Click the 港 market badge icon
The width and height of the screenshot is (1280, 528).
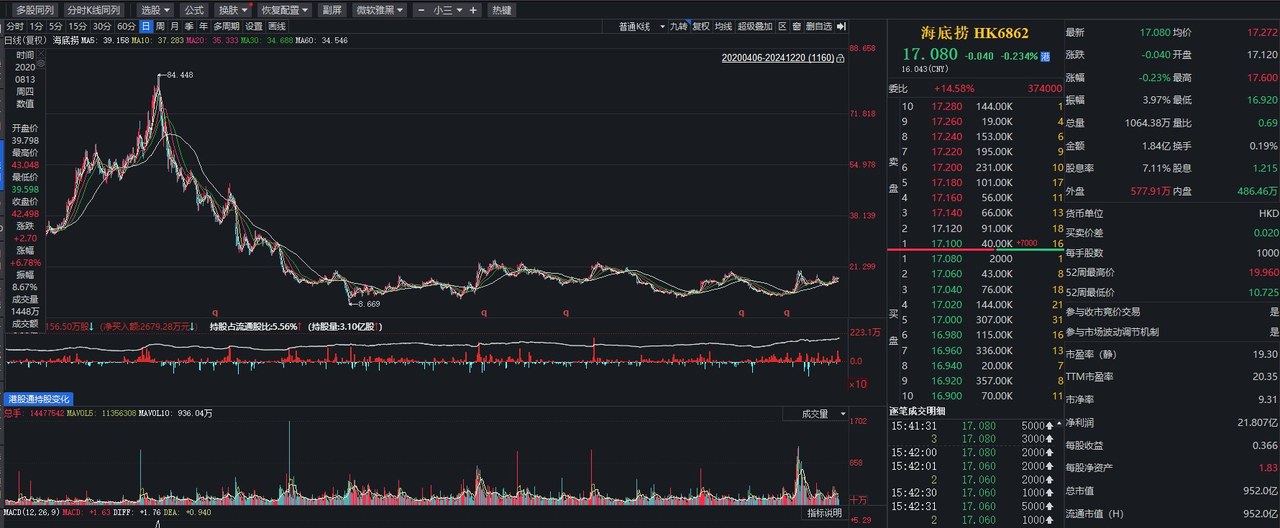[x=1045, y=56]
